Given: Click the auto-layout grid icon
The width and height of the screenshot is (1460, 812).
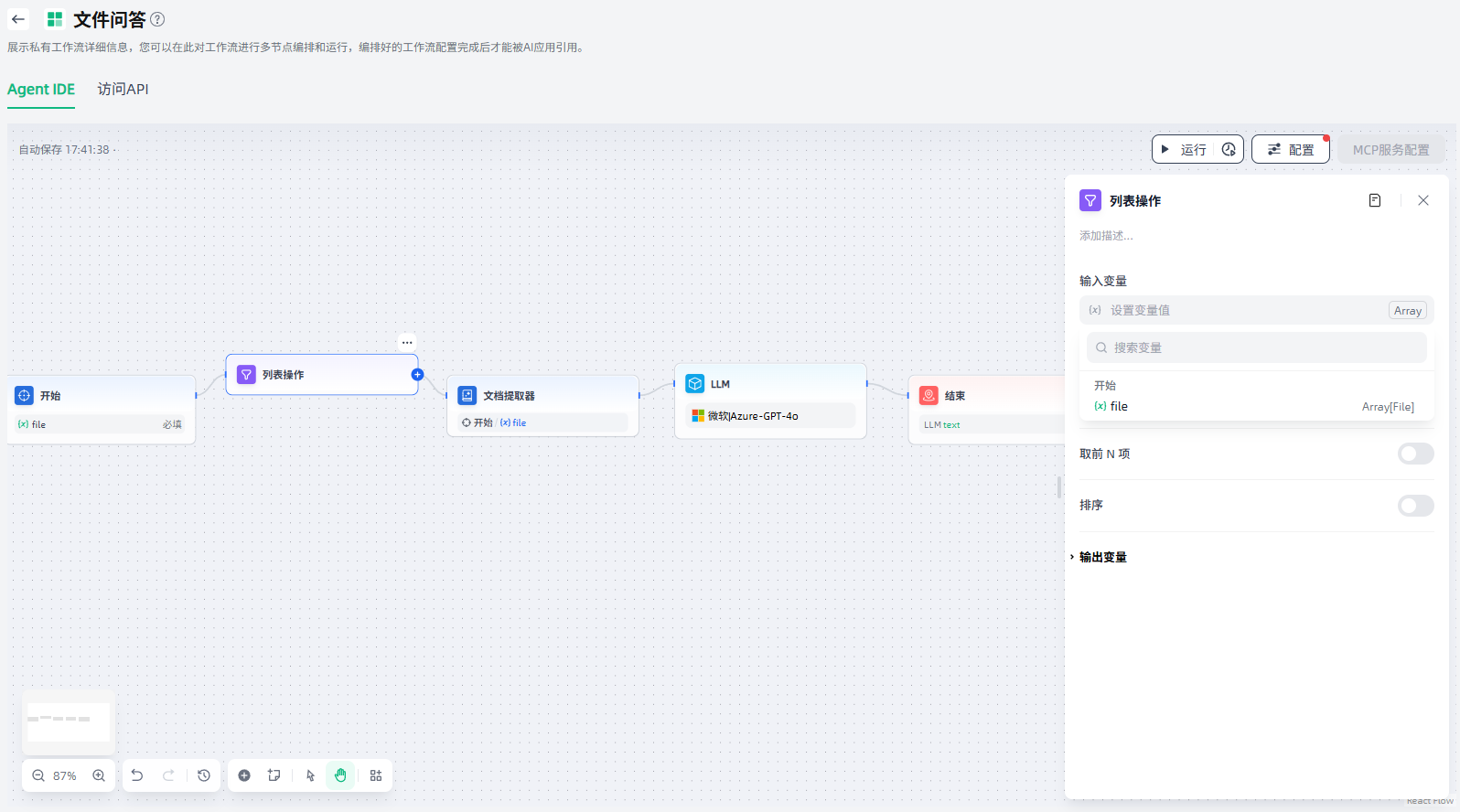Looking at the screenshot, I should 376,775.
